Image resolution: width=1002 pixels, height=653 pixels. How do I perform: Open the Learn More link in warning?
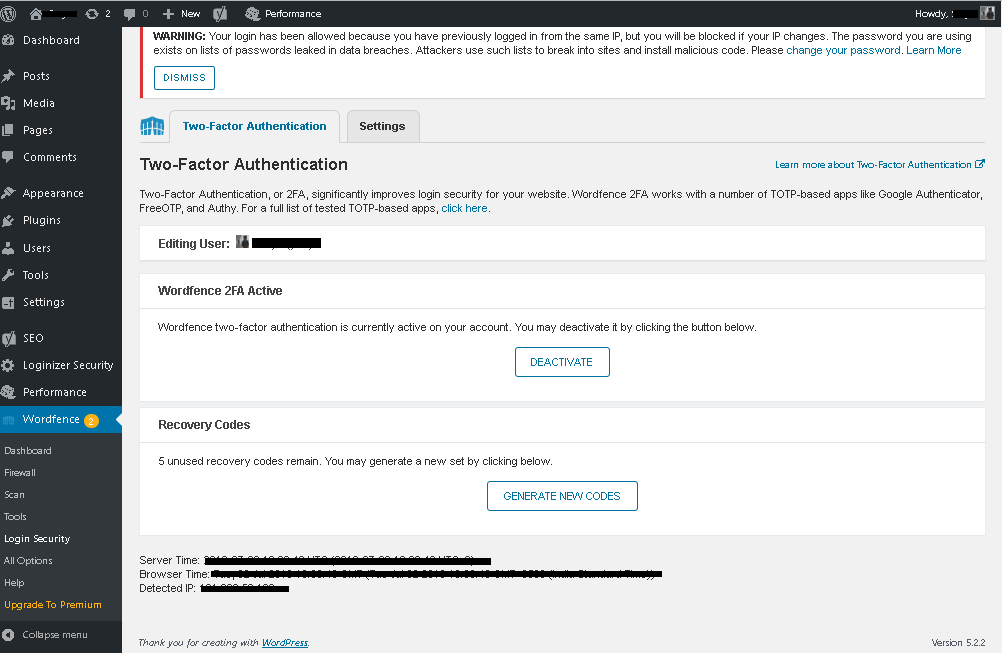(x=934, y=50)
